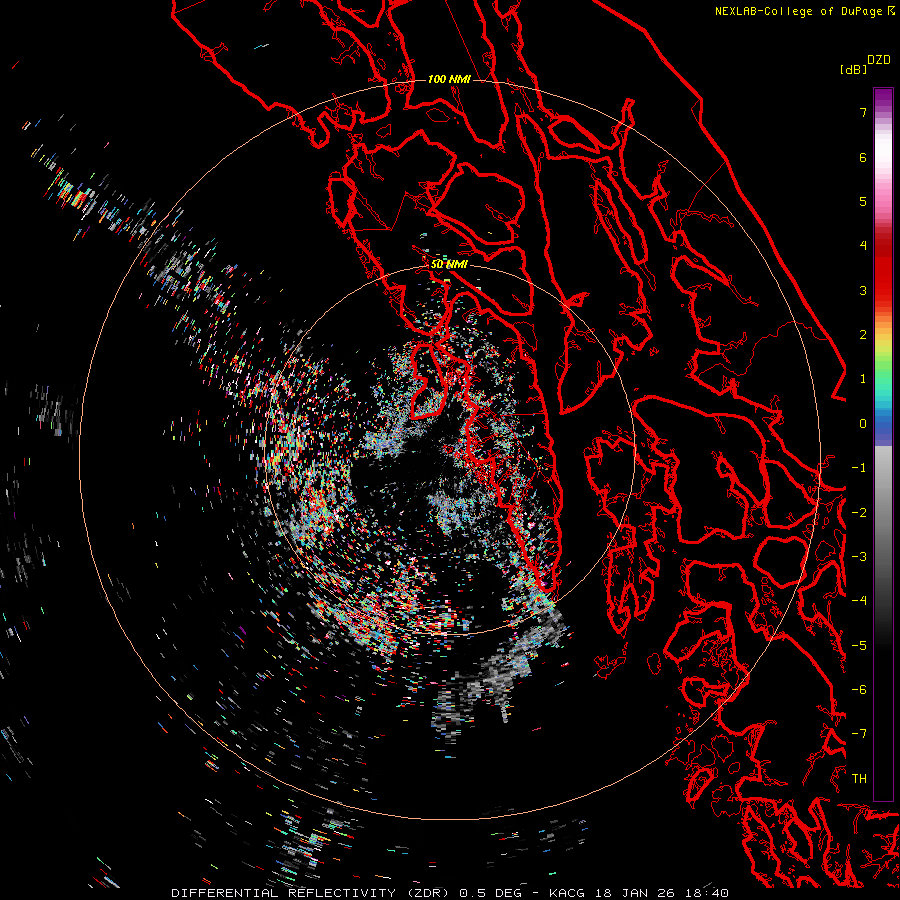Click the DZD label above color scale
Screen dimensions: 900x900
coord(879,60)
